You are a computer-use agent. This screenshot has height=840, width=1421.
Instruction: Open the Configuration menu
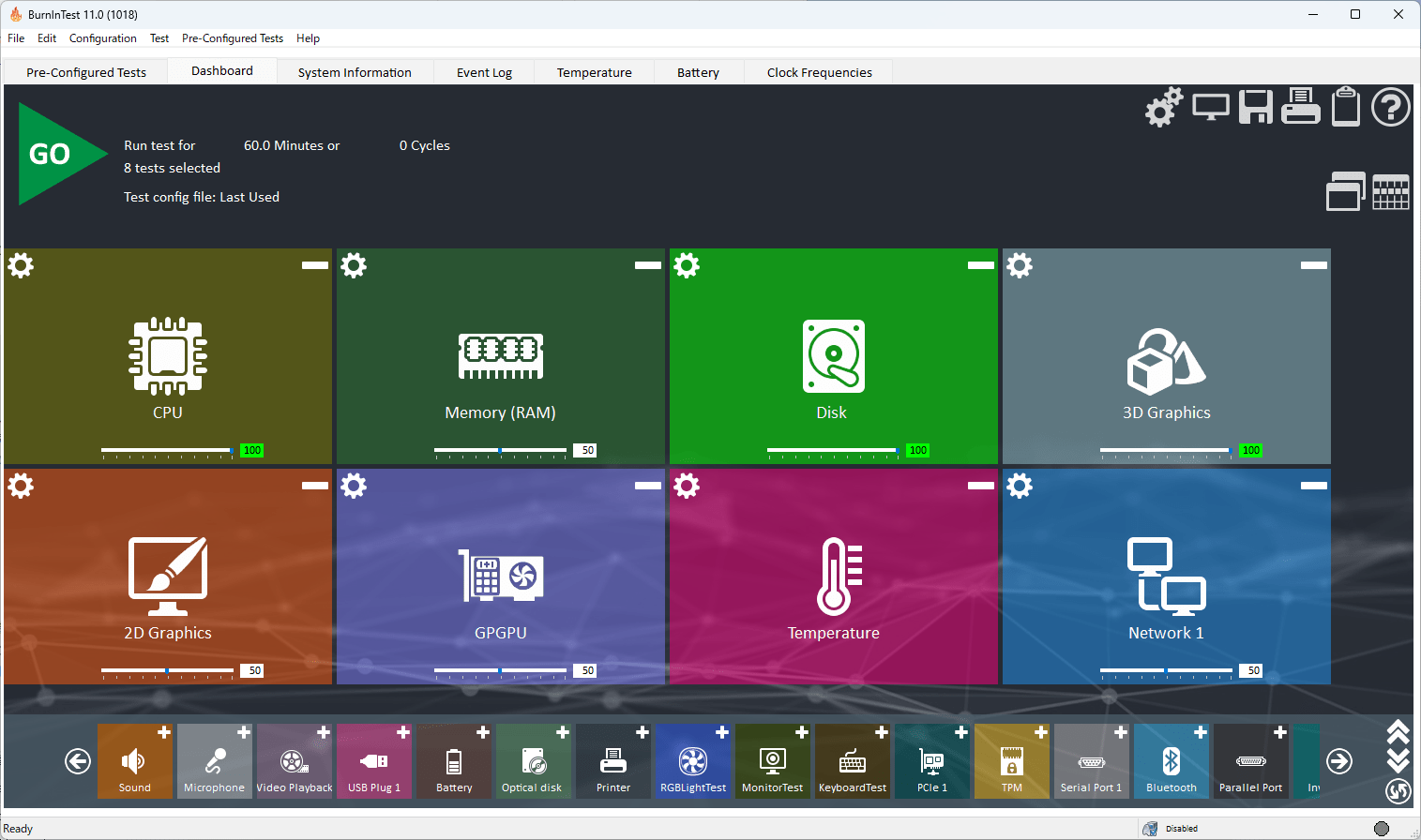click(x=102, y=38)
